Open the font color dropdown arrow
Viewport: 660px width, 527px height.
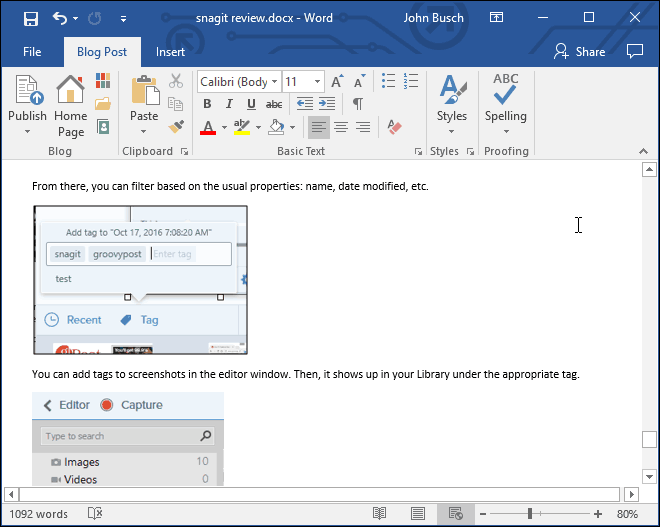pos(224,127)
